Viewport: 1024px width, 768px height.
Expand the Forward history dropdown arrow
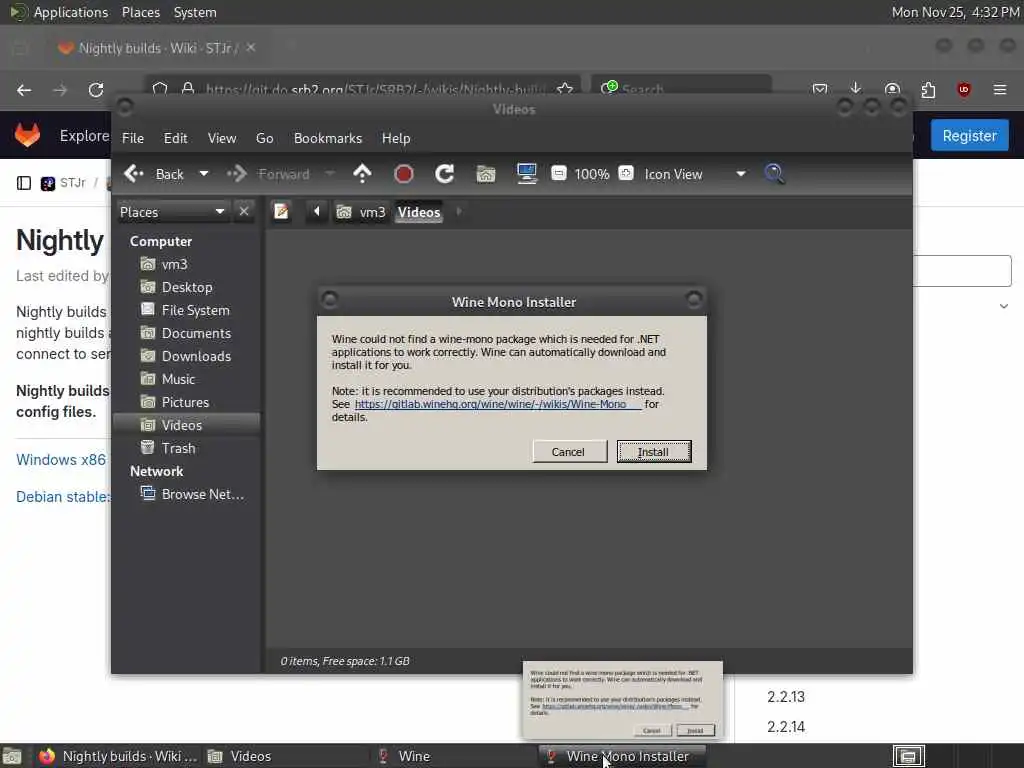[x=330, y=174]
